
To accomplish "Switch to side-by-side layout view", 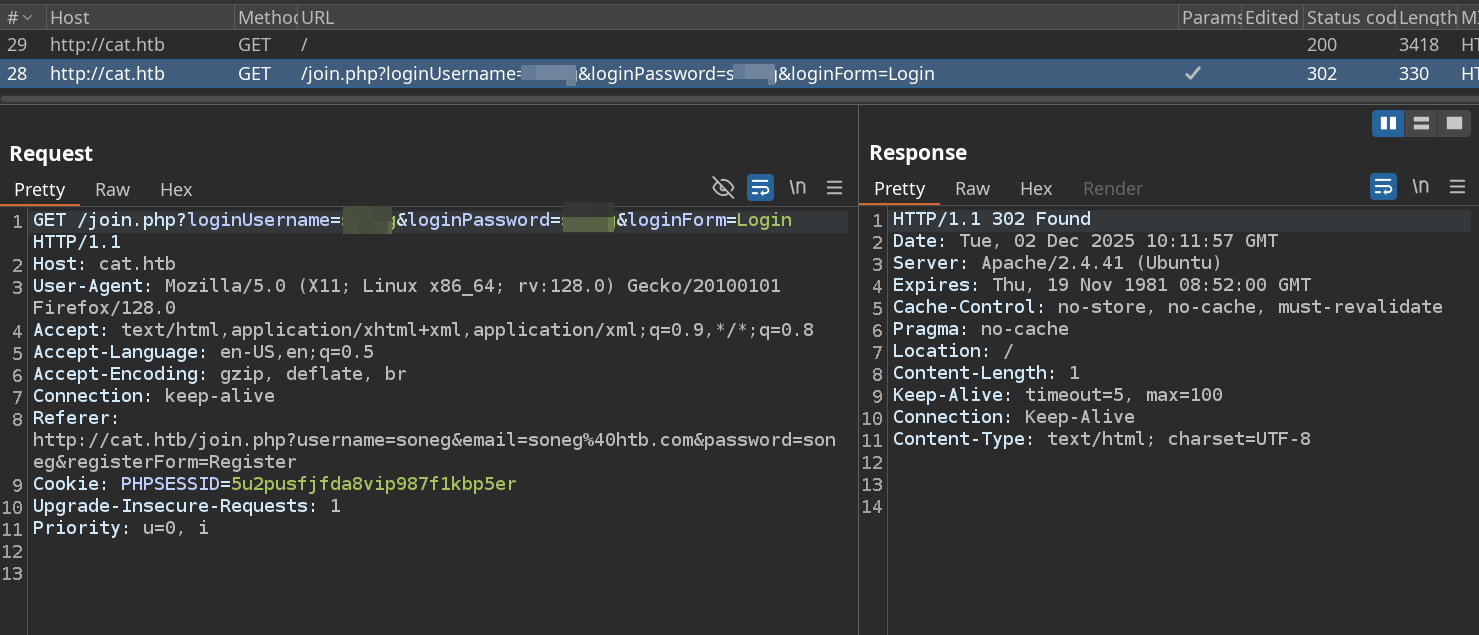I will 1388,123.
